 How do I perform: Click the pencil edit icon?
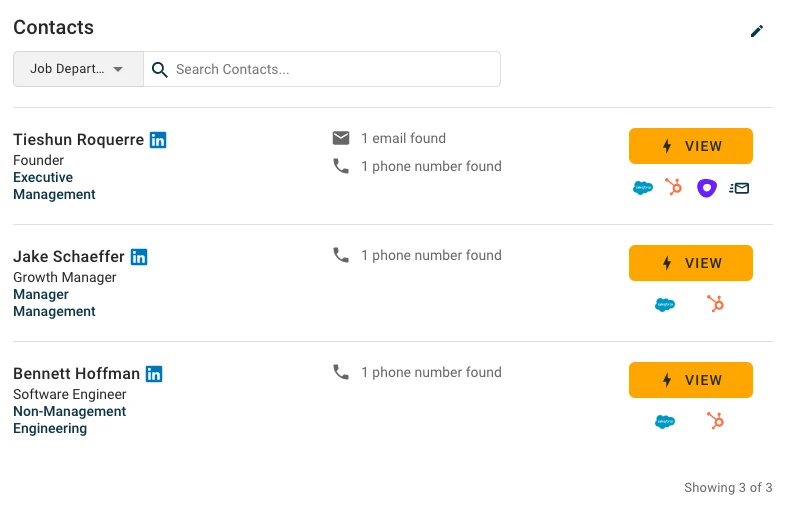pyautogui.click(x=757, y=31)
